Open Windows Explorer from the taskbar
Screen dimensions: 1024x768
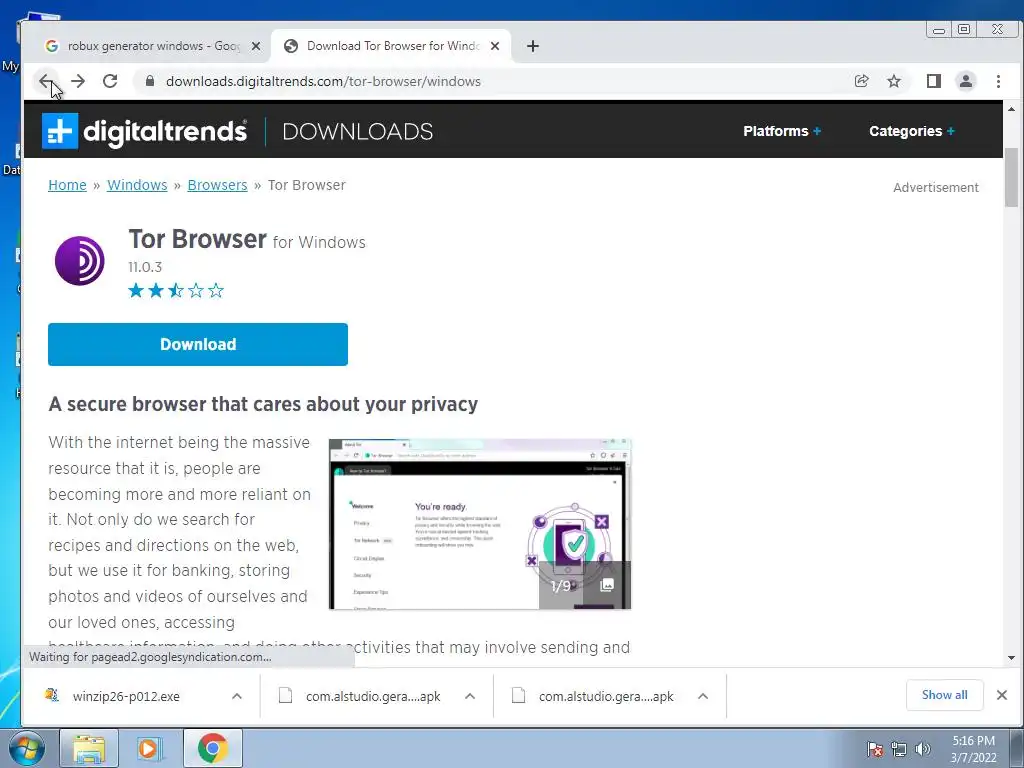coord(89,748)
